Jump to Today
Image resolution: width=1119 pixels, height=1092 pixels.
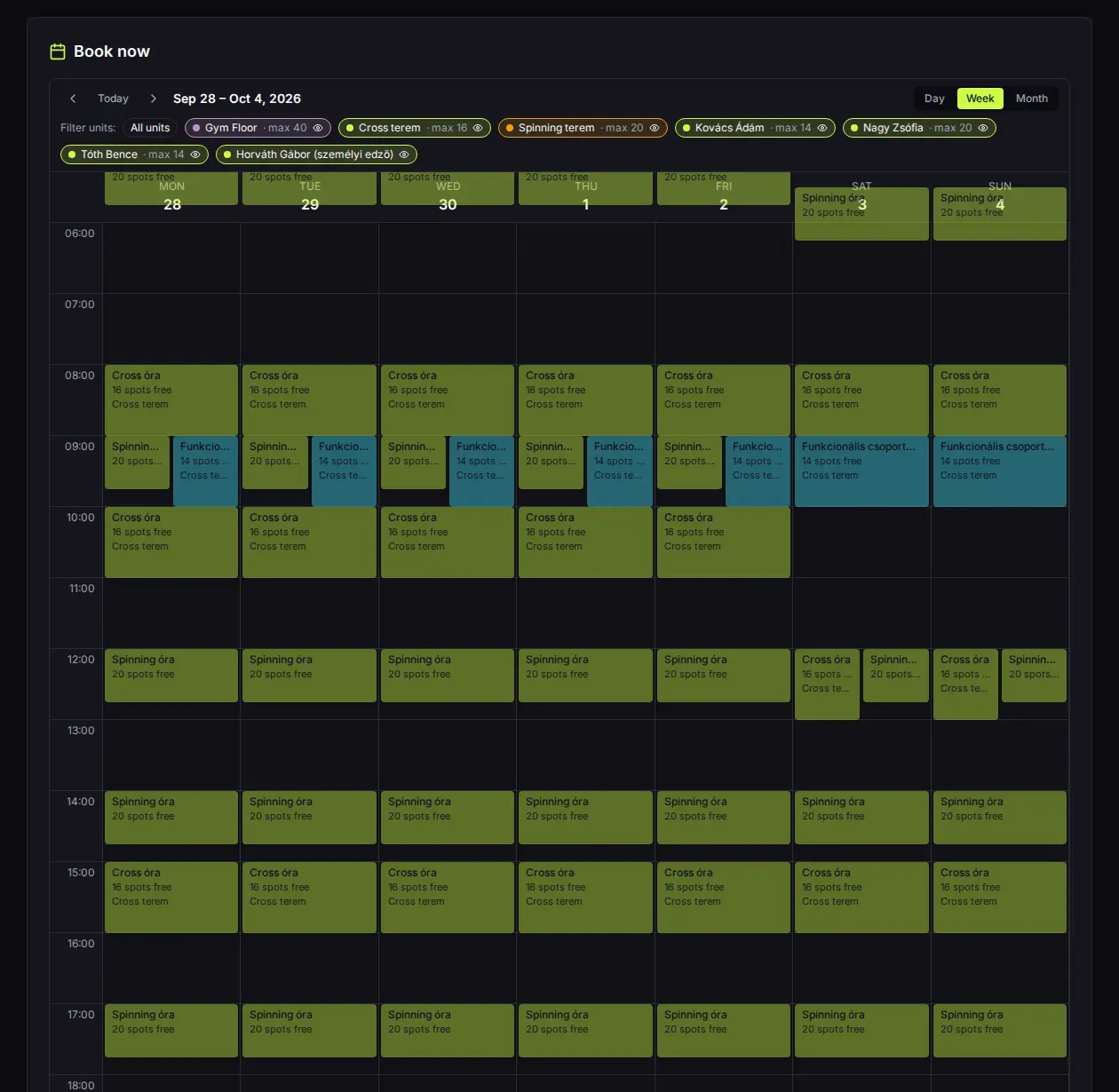[x=113, y=99]
